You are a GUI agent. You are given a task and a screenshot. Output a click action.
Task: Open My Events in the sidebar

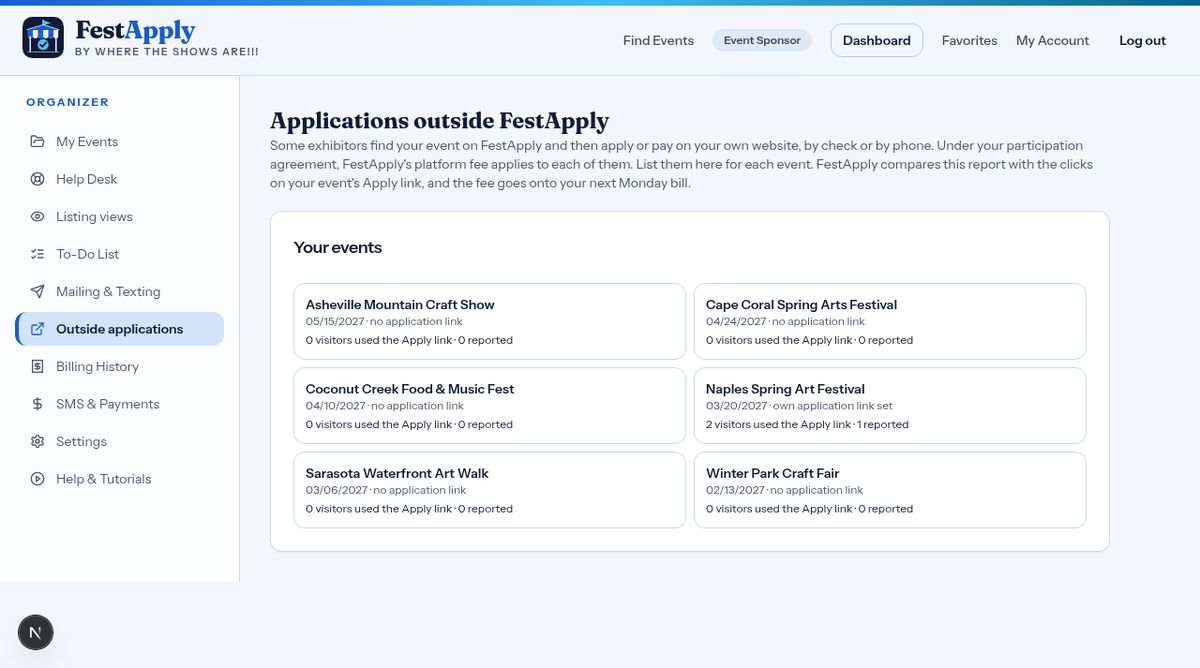(119, 141)
